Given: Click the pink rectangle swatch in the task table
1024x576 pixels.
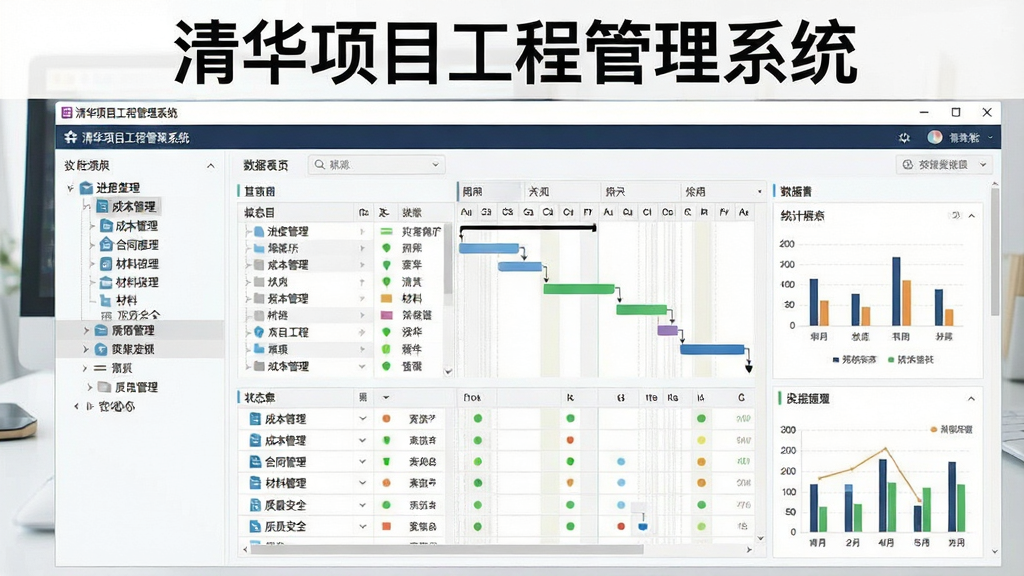Looking at the screenshot, I should tap(386, 315).
